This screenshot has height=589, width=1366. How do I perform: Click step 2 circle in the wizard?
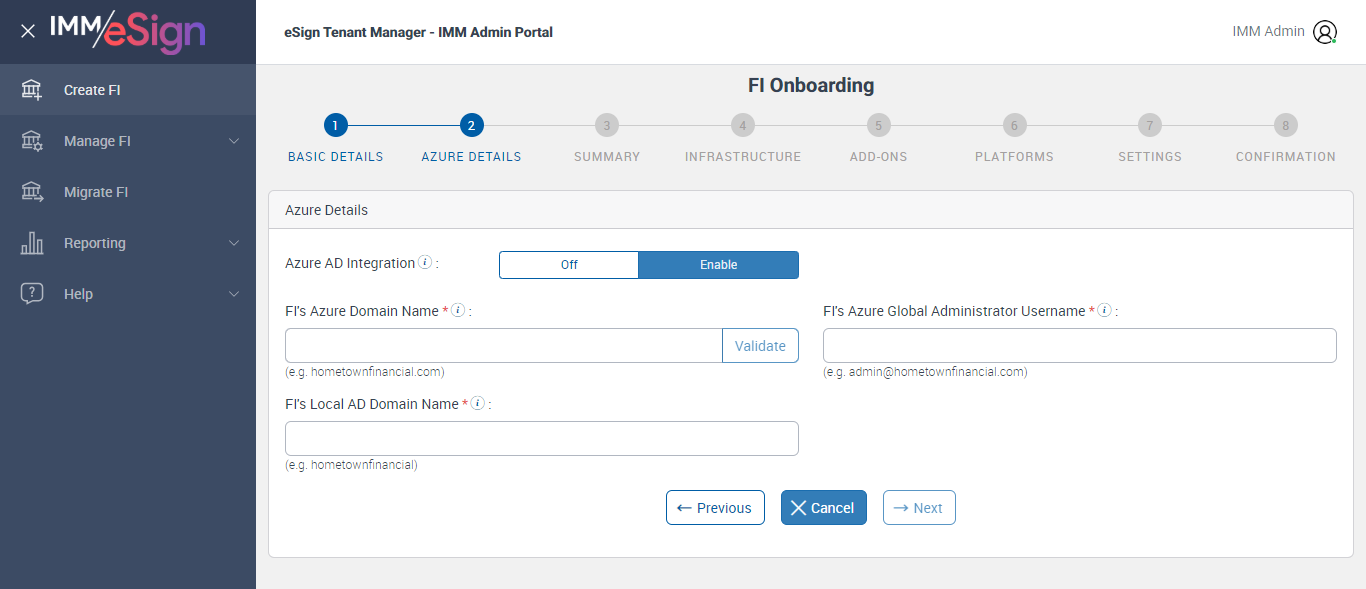point(471,125)
